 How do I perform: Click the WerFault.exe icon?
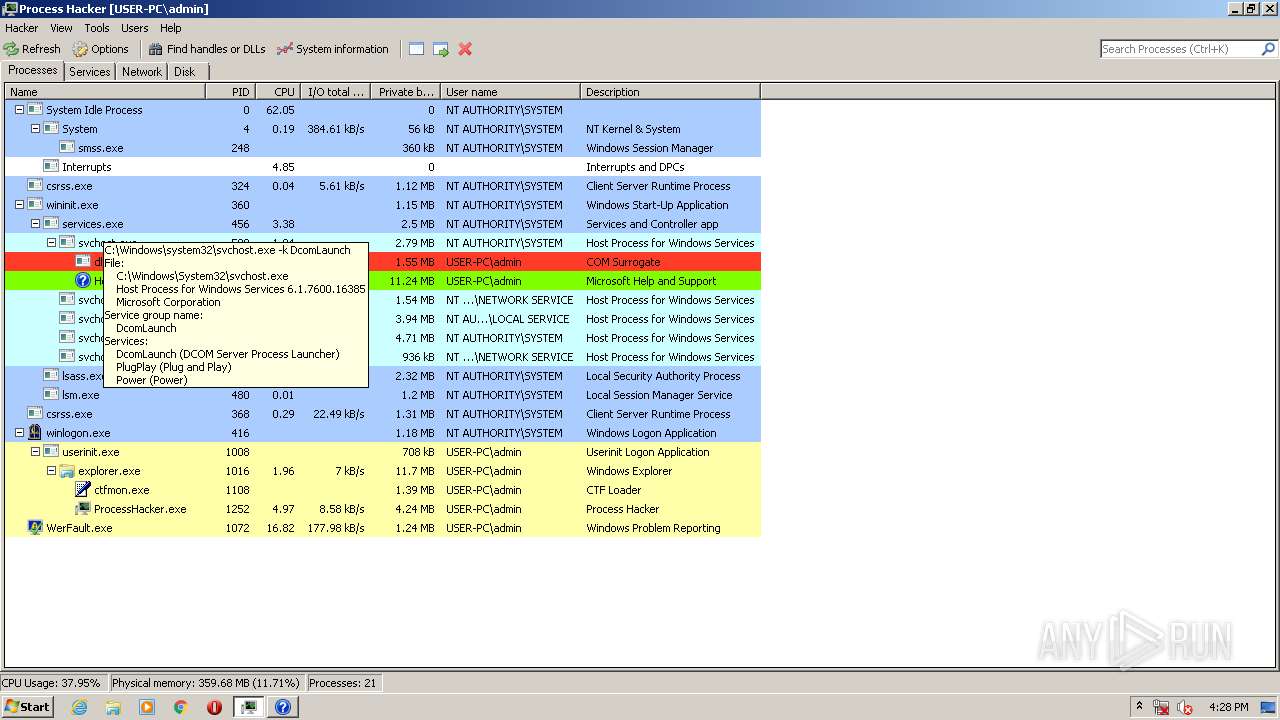pyautogui.click(x=35, y=528)
